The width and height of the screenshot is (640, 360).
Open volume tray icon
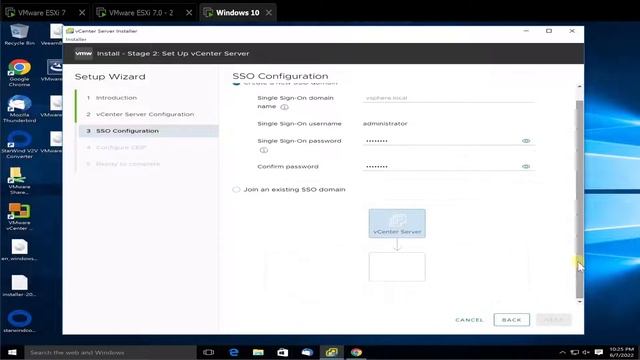586,352
